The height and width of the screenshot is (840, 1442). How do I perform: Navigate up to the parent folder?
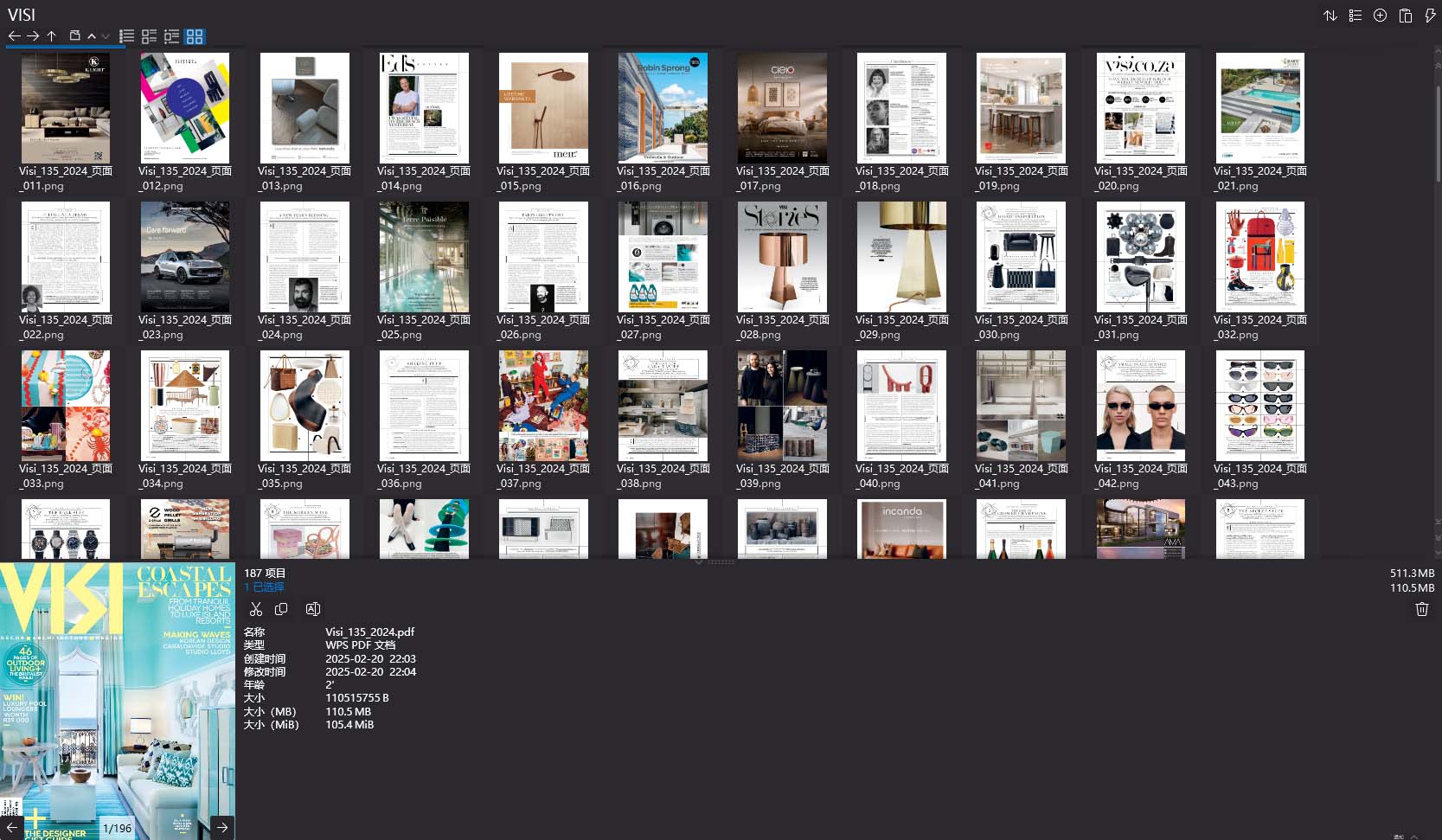51,35
